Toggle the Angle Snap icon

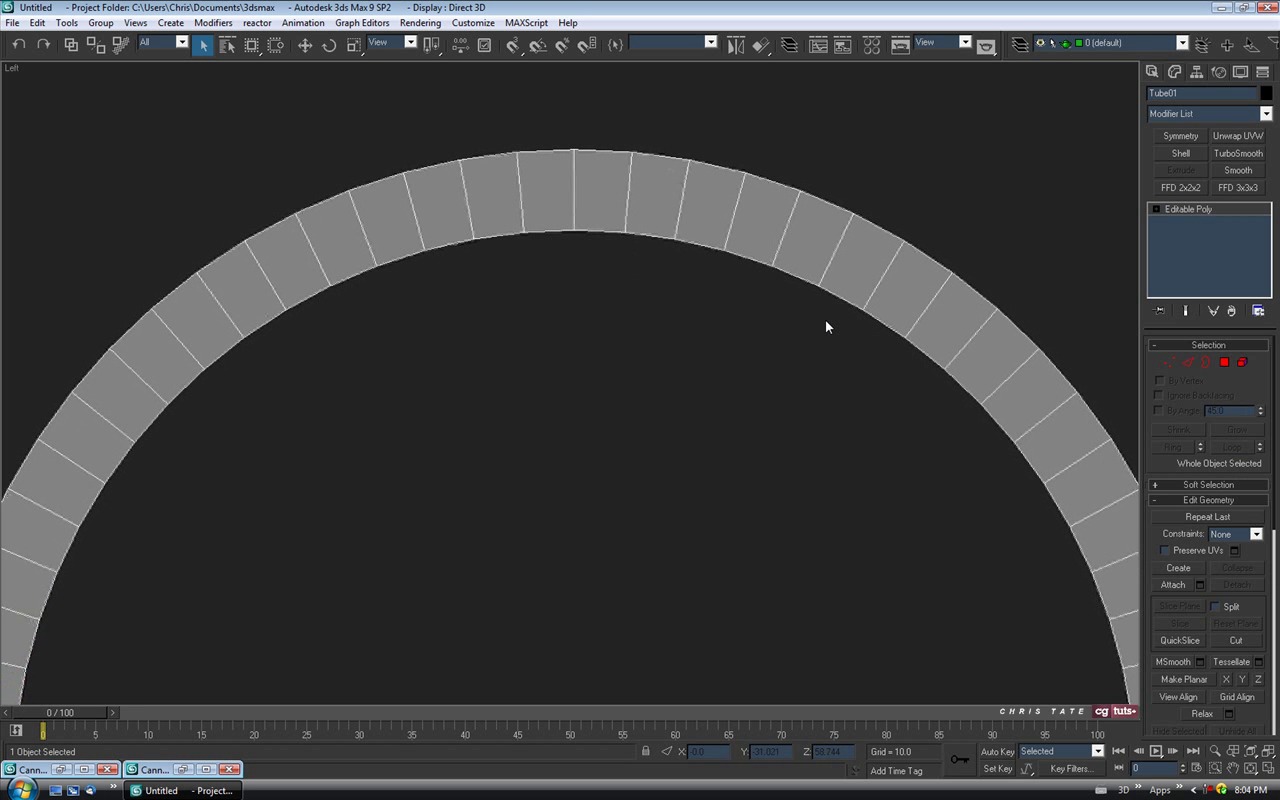[x=538, y=45]
